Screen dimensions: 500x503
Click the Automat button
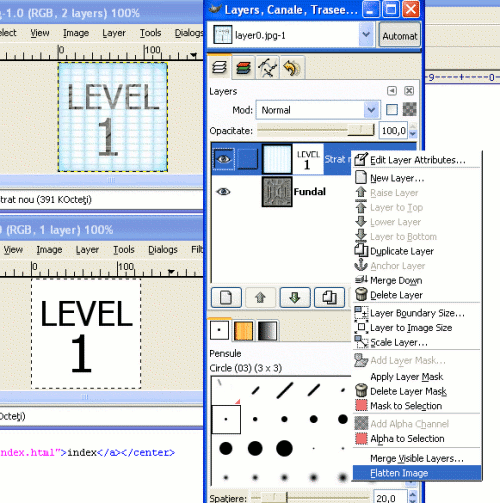[x=400, y=35]
